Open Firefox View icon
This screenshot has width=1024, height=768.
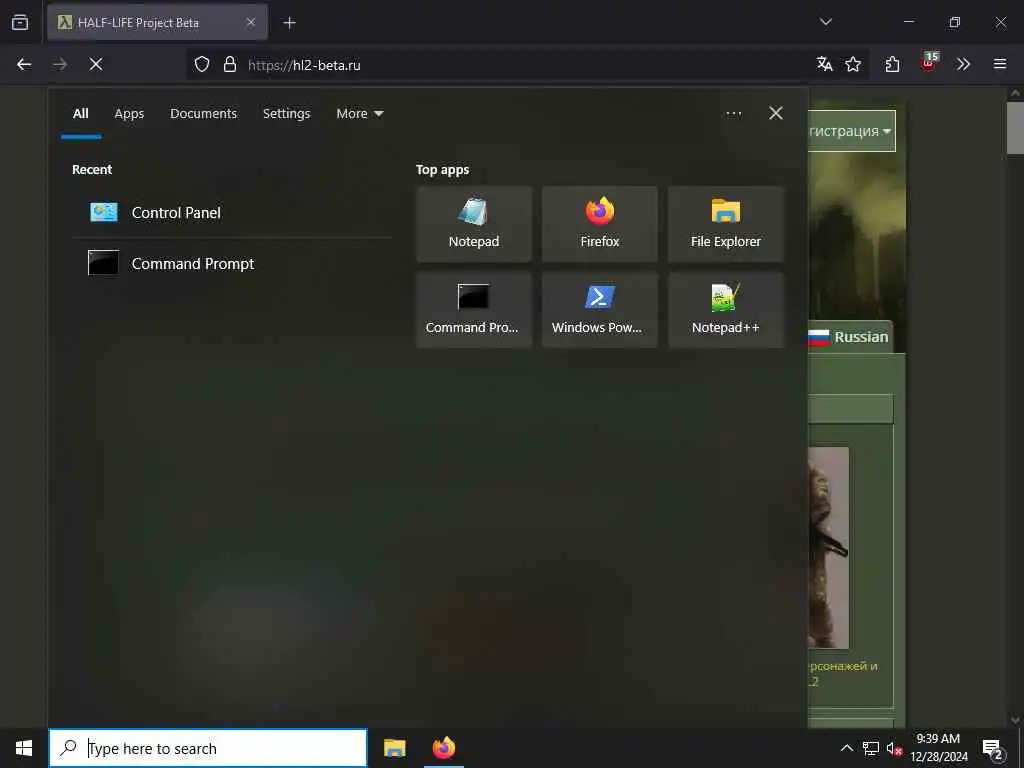pos(20,22)
